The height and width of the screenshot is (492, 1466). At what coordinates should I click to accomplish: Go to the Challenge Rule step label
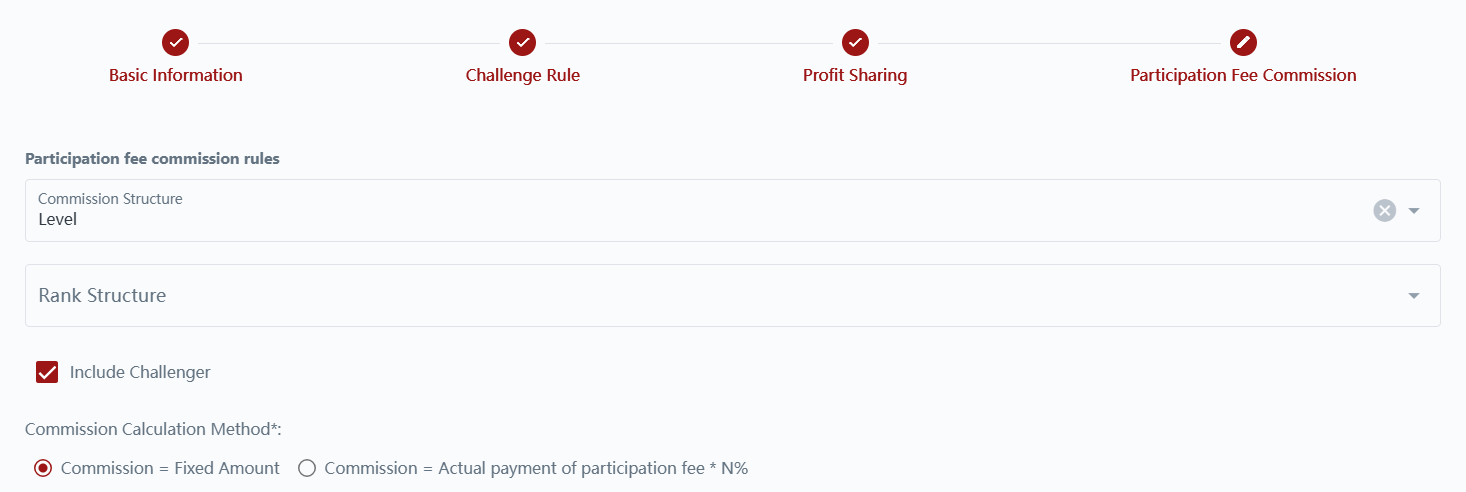click(523, 75)
